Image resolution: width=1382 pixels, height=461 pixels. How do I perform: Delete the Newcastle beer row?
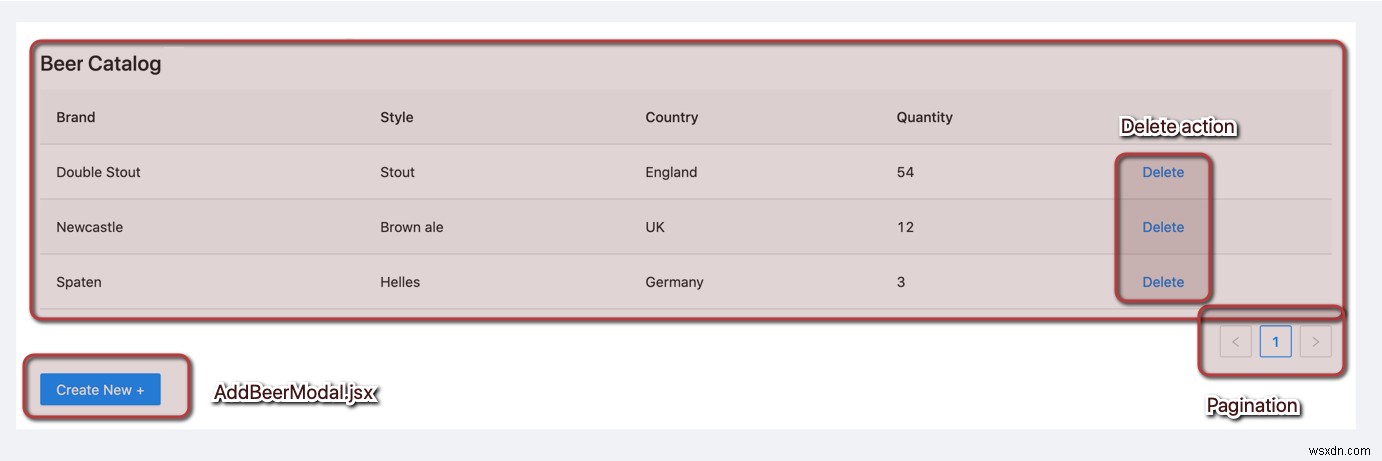tap(1163, 227)
